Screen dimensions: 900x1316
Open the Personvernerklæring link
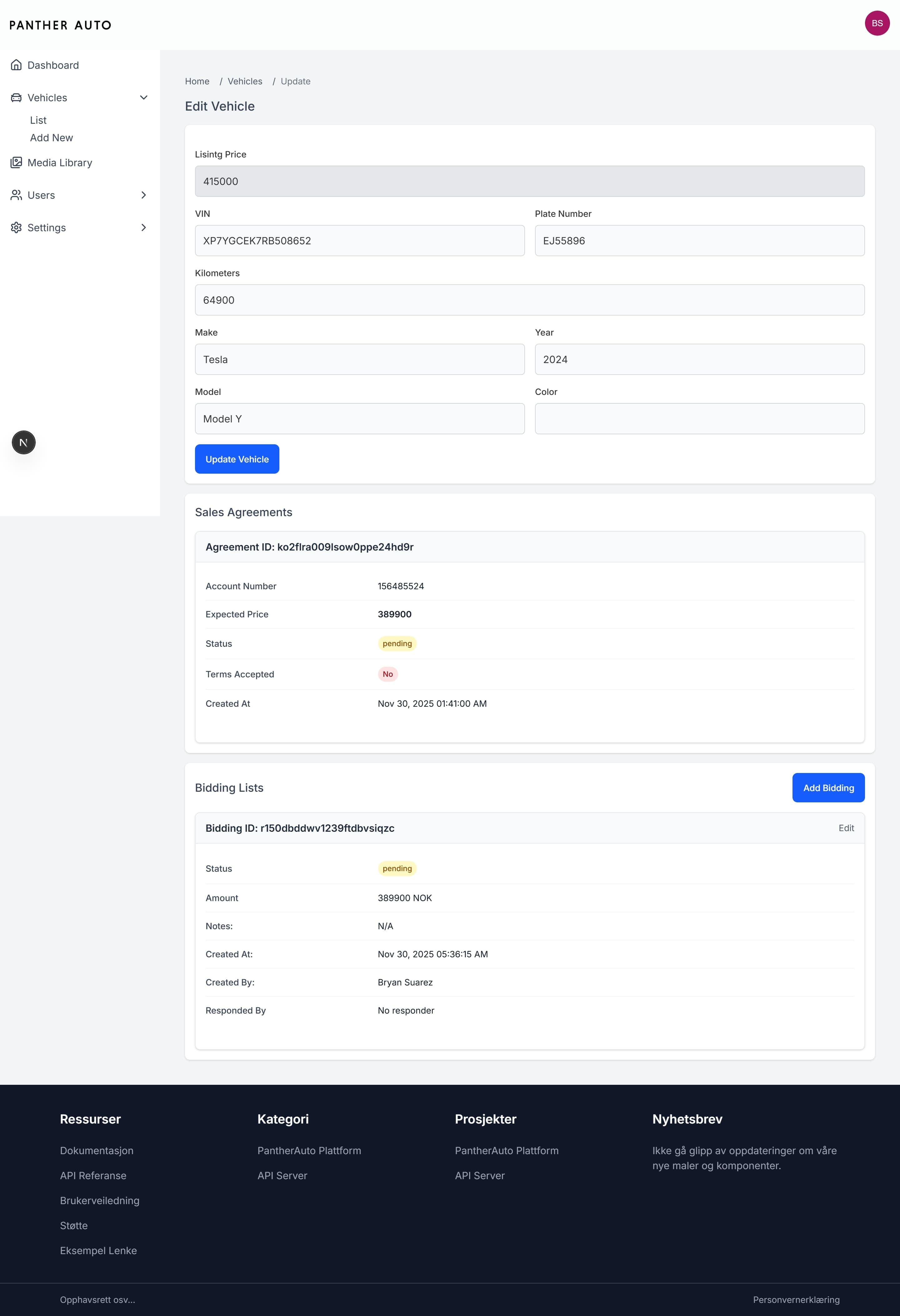[x=796, y=1299]
